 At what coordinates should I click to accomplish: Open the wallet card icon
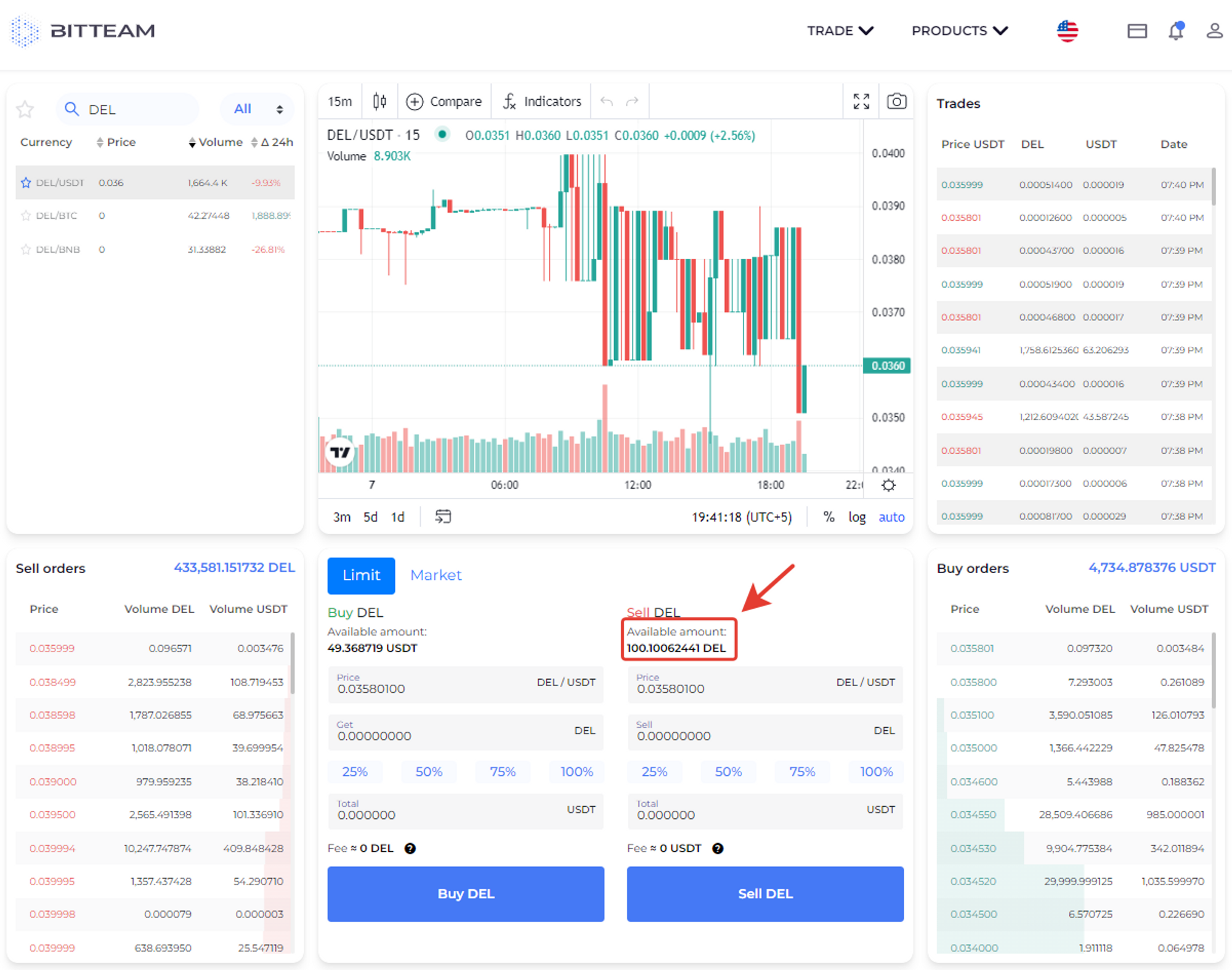pyautogui.click(x=1137, y=31)
